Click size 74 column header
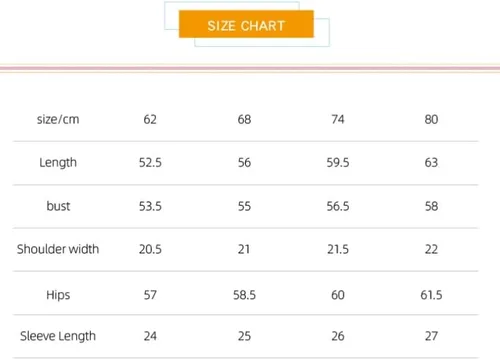The height and width of the screenshot is (360, 500). (338, 119)
